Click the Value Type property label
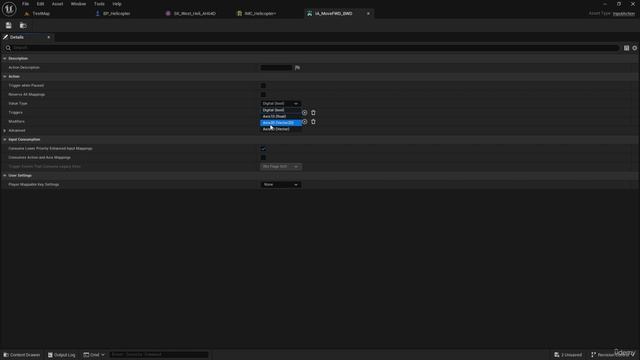The width and height of the screenshot is (640, 360). (x=18, y=104)
